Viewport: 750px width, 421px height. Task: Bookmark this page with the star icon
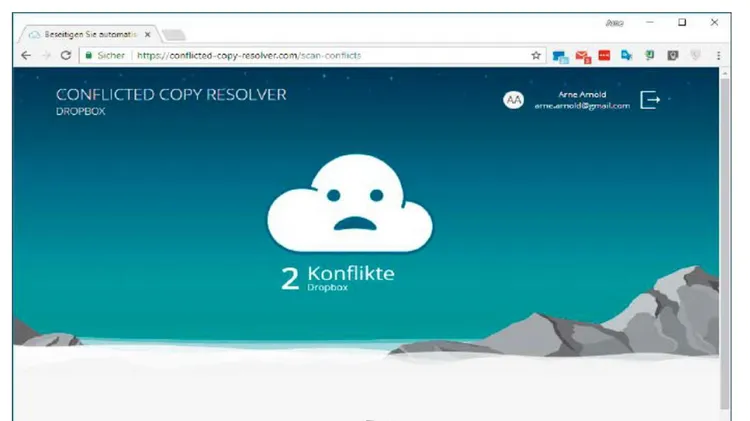tap(536, 55)
